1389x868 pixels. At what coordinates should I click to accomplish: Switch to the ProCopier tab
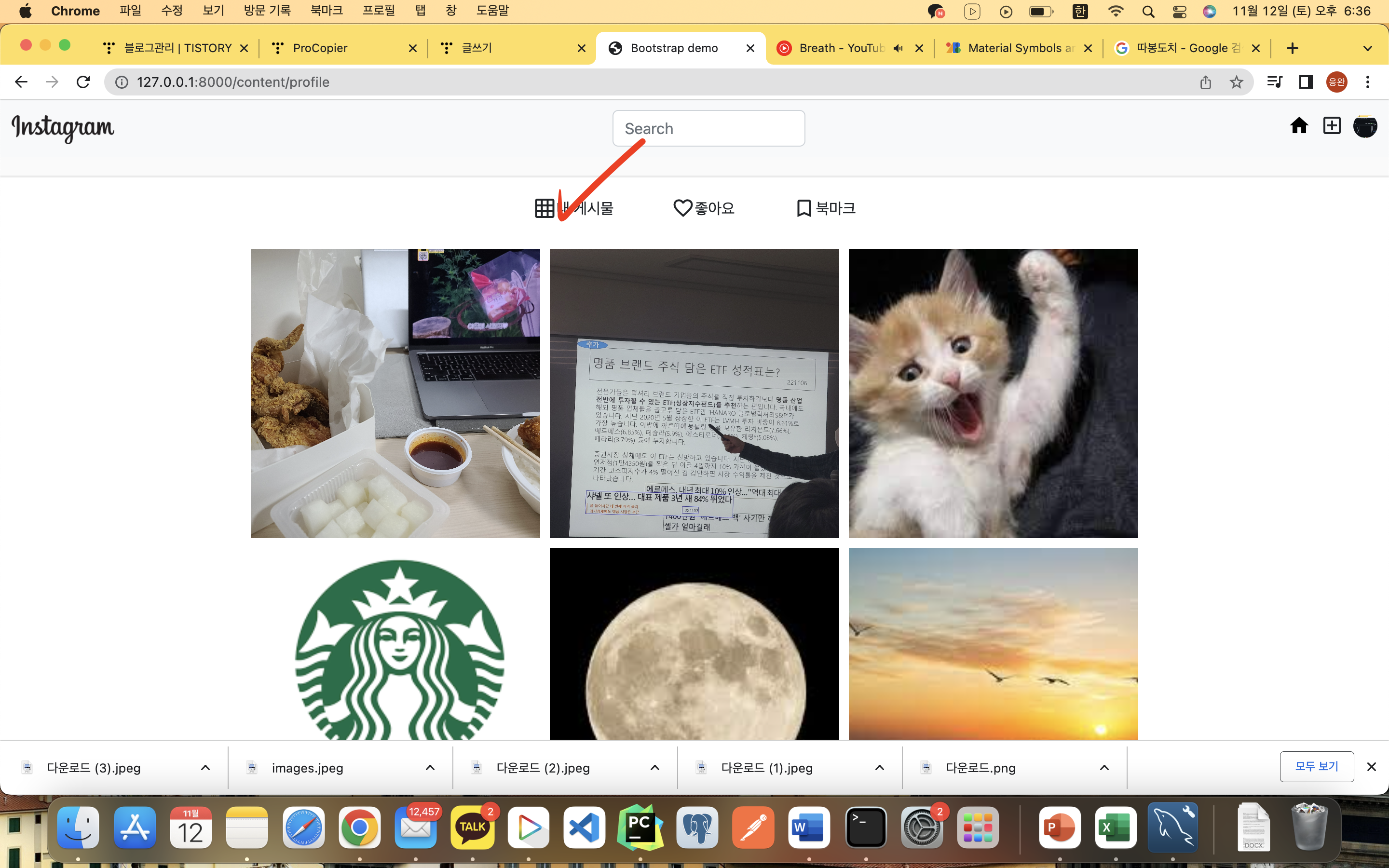click(x=343, y=48)
